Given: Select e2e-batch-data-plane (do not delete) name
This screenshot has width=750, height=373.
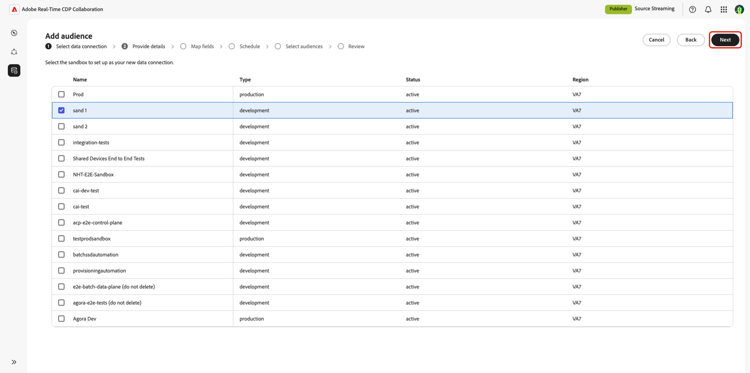Looking at the screenshot, I should click(114, 287).
